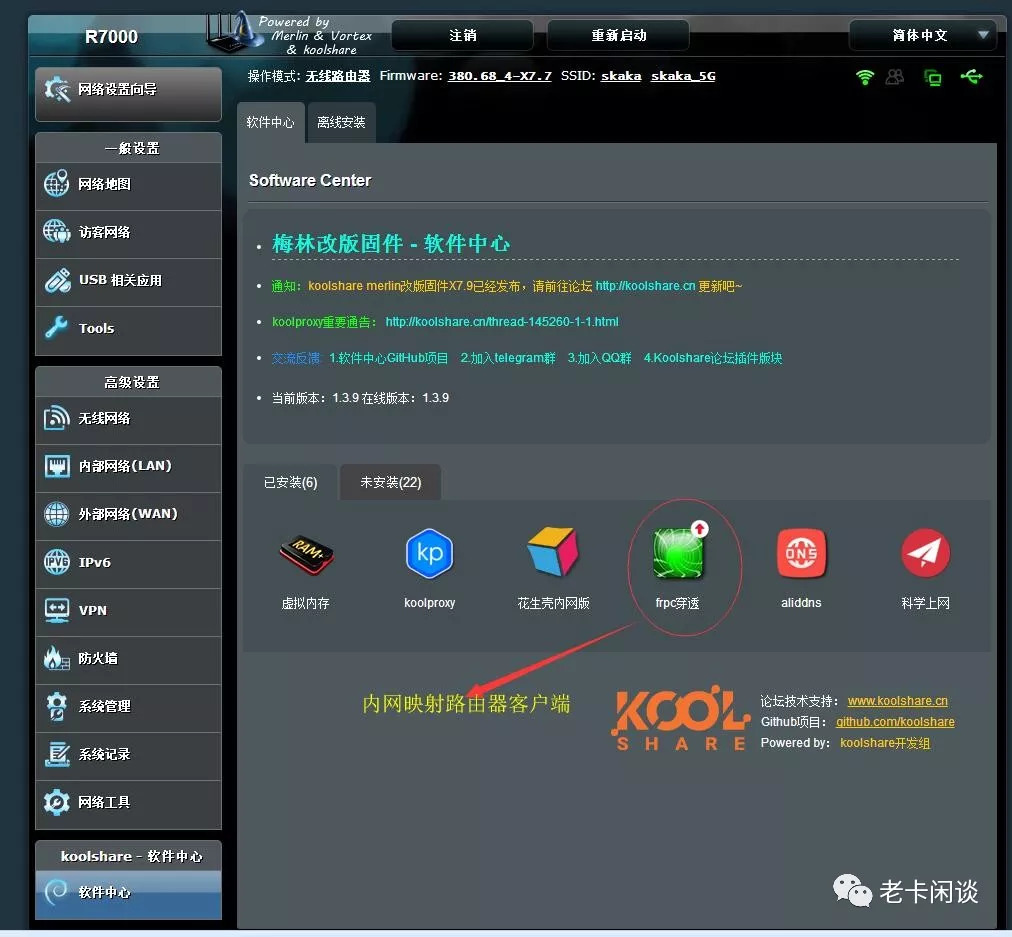Viewport: 1012px width, 937px height.
Task: Open the http://koolshare.cn forum link
Action: (645, 286)
